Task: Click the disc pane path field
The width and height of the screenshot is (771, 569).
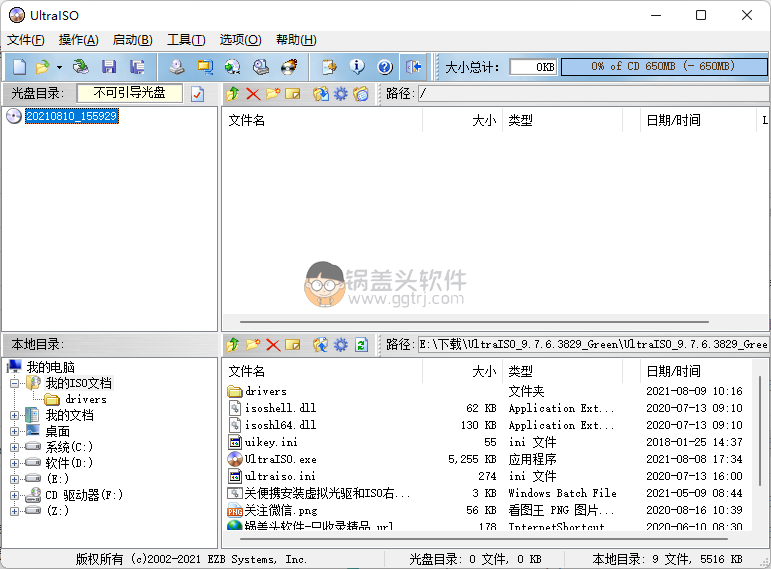Action: (x=594, y=93)
